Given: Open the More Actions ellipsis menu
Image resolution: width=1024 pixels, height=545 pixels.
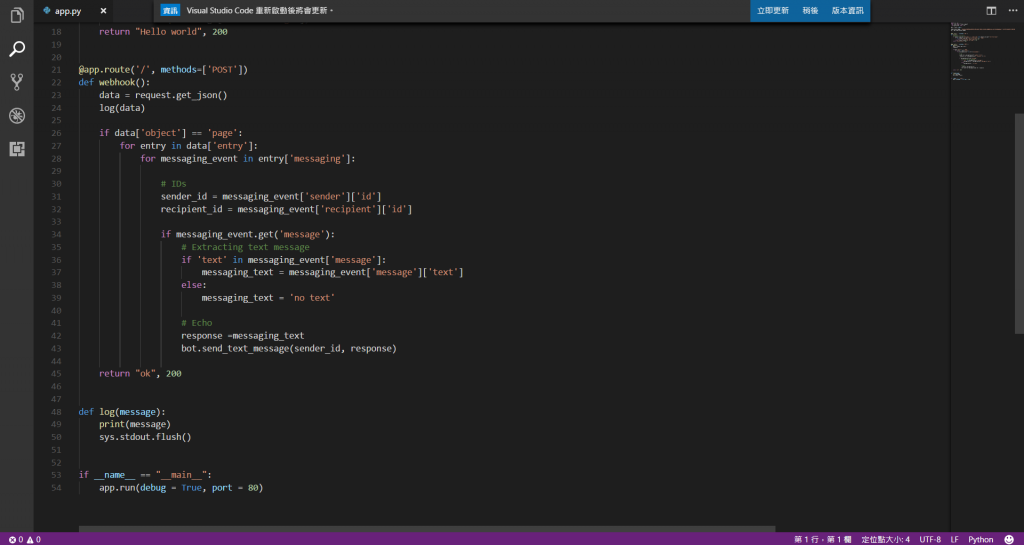Looking at the screenshot, I should [1011, 10].
